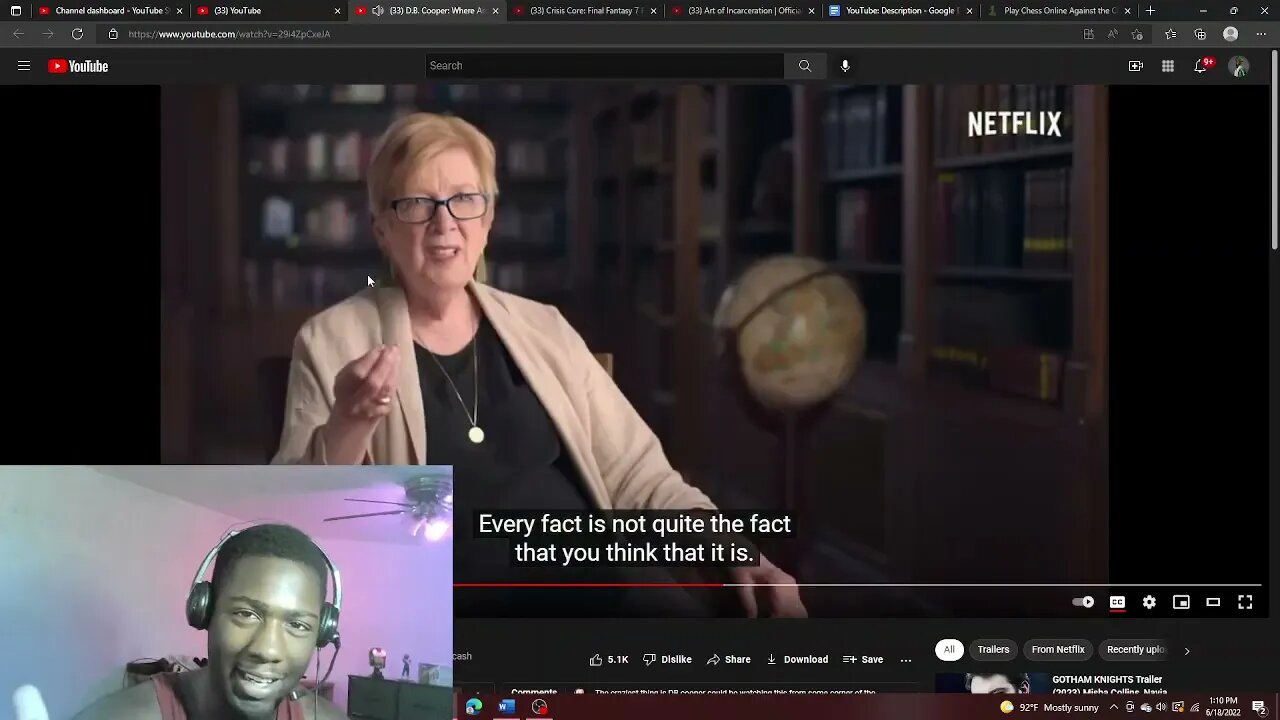The image size is (1280, 720).
Task: Open tab actions menu icon
Action: coord(15,11)
